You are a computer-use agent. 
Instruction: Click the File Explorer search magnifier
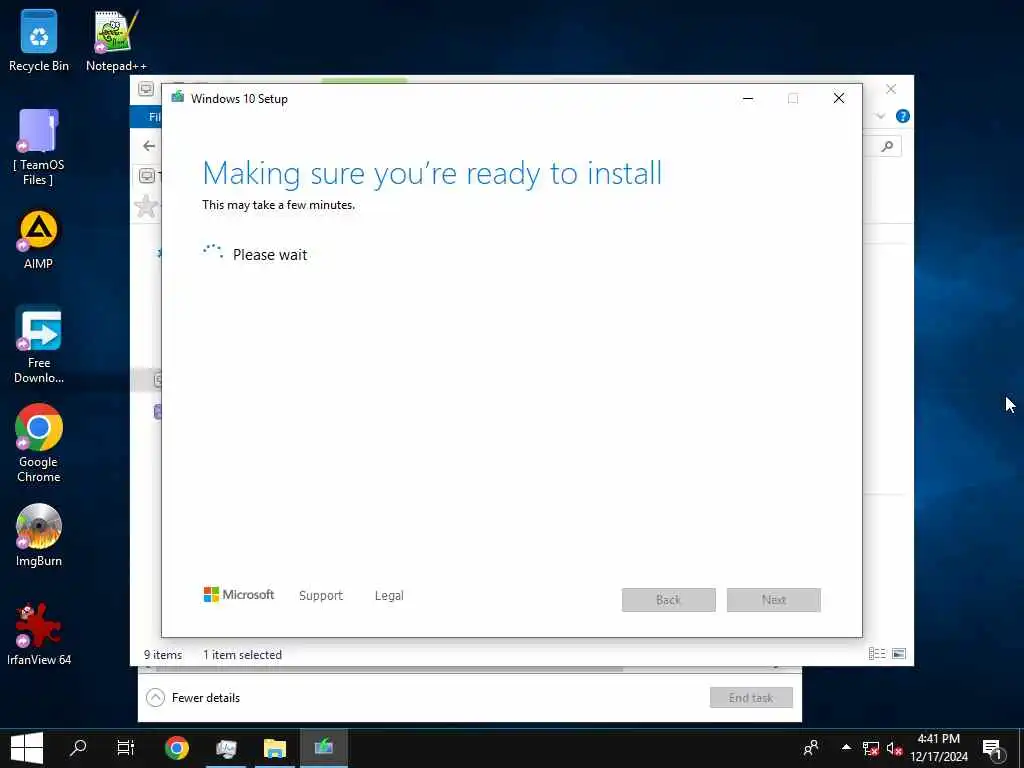887,146
